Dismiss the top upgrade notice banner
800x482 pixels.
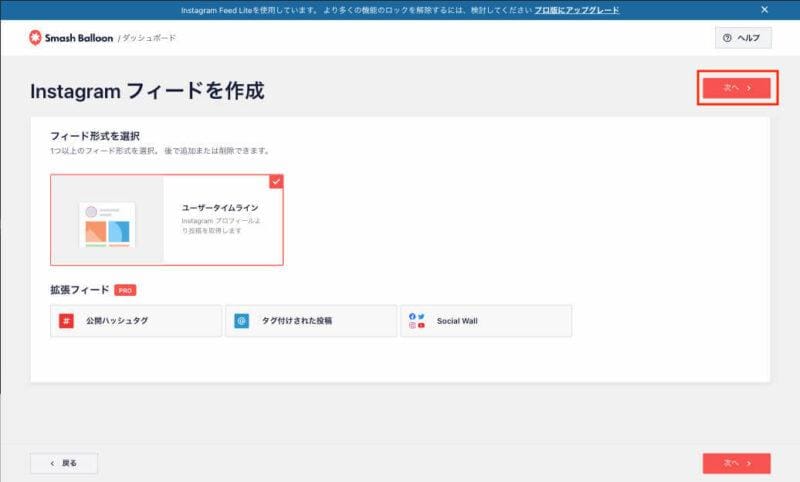765,10
